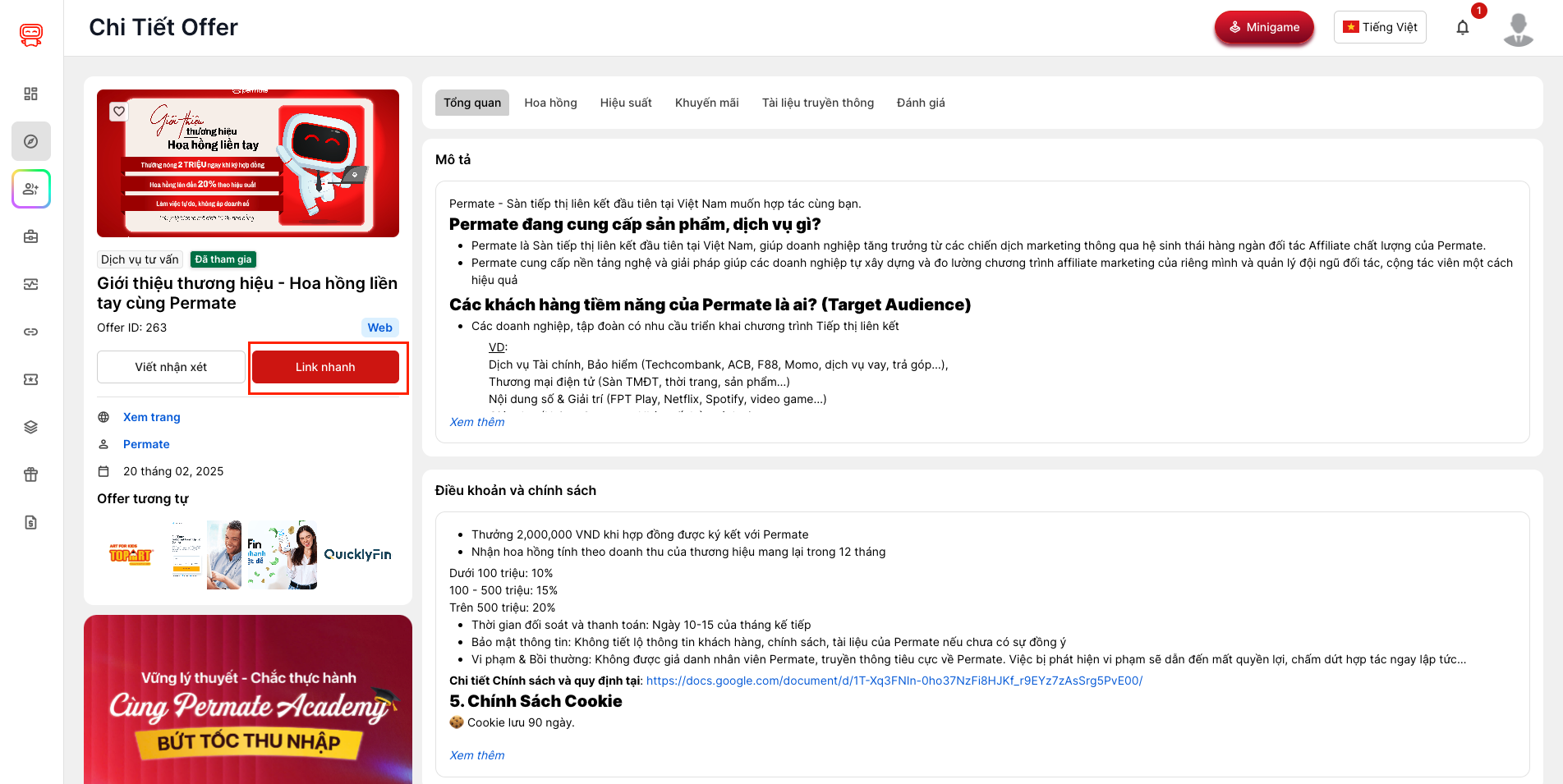
Task: Open the Google Docs policy link
Action: pos(894,681)
